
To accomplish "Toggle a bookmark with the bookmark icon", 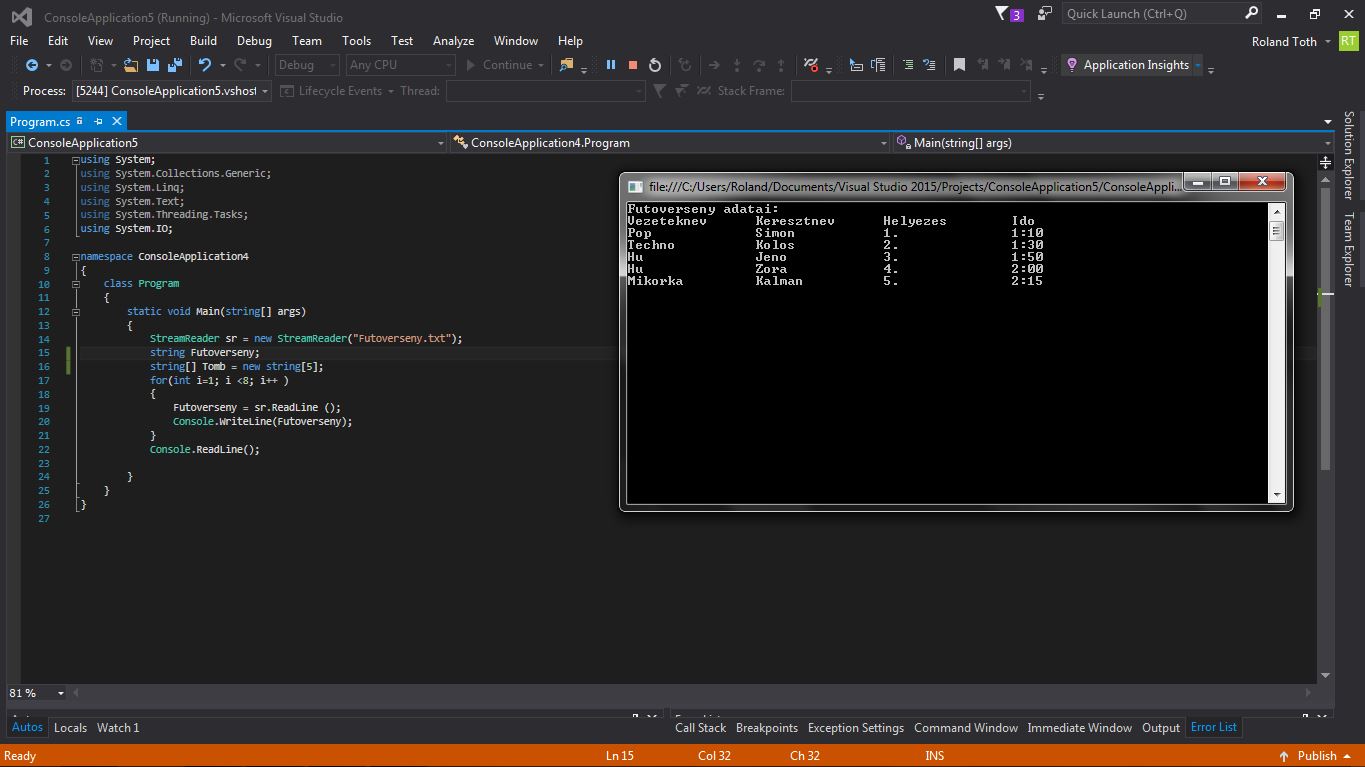I will coord(959,65).
